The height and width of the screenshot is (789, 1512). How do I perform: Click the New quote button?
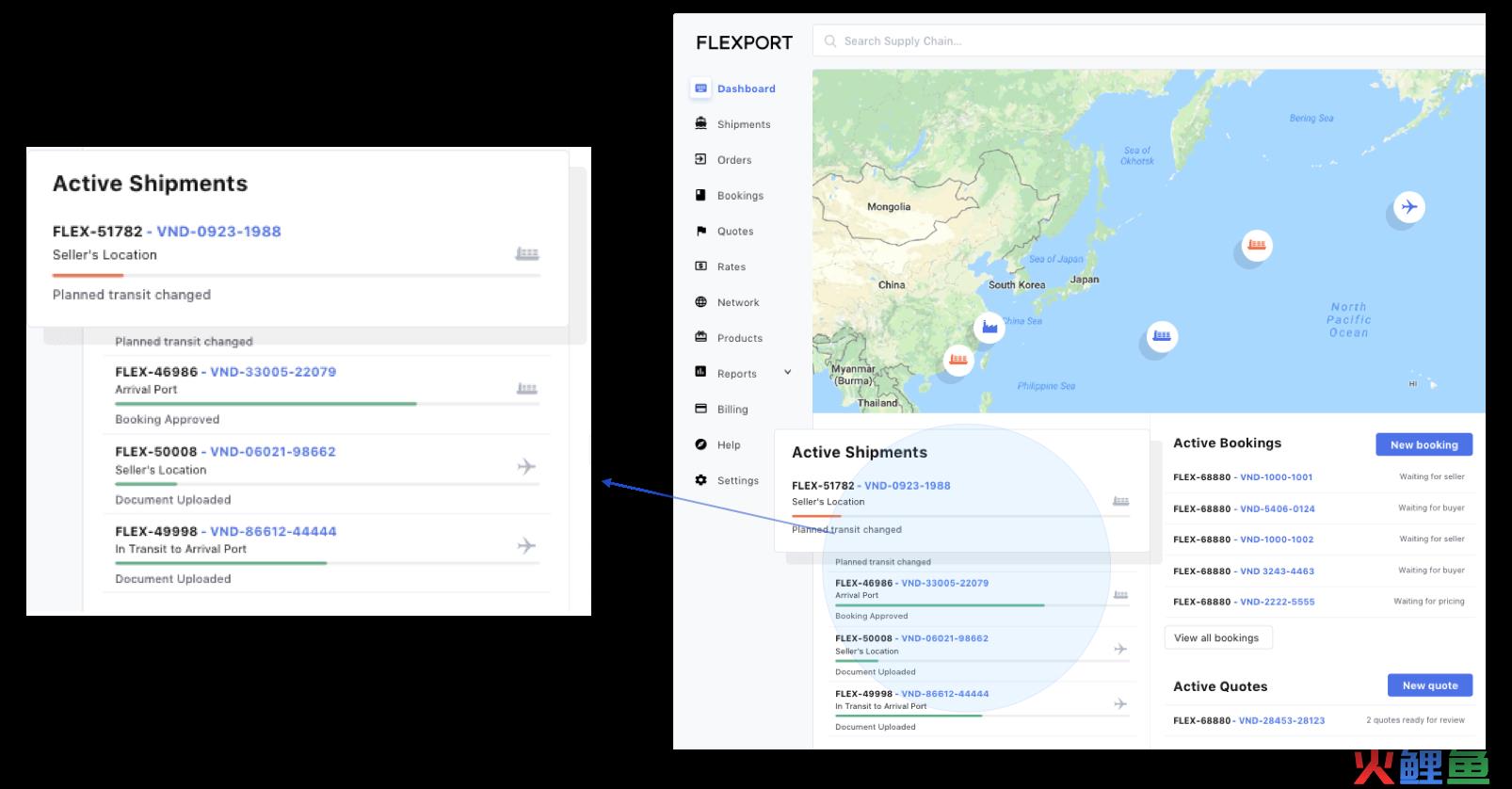point(1429,685)
